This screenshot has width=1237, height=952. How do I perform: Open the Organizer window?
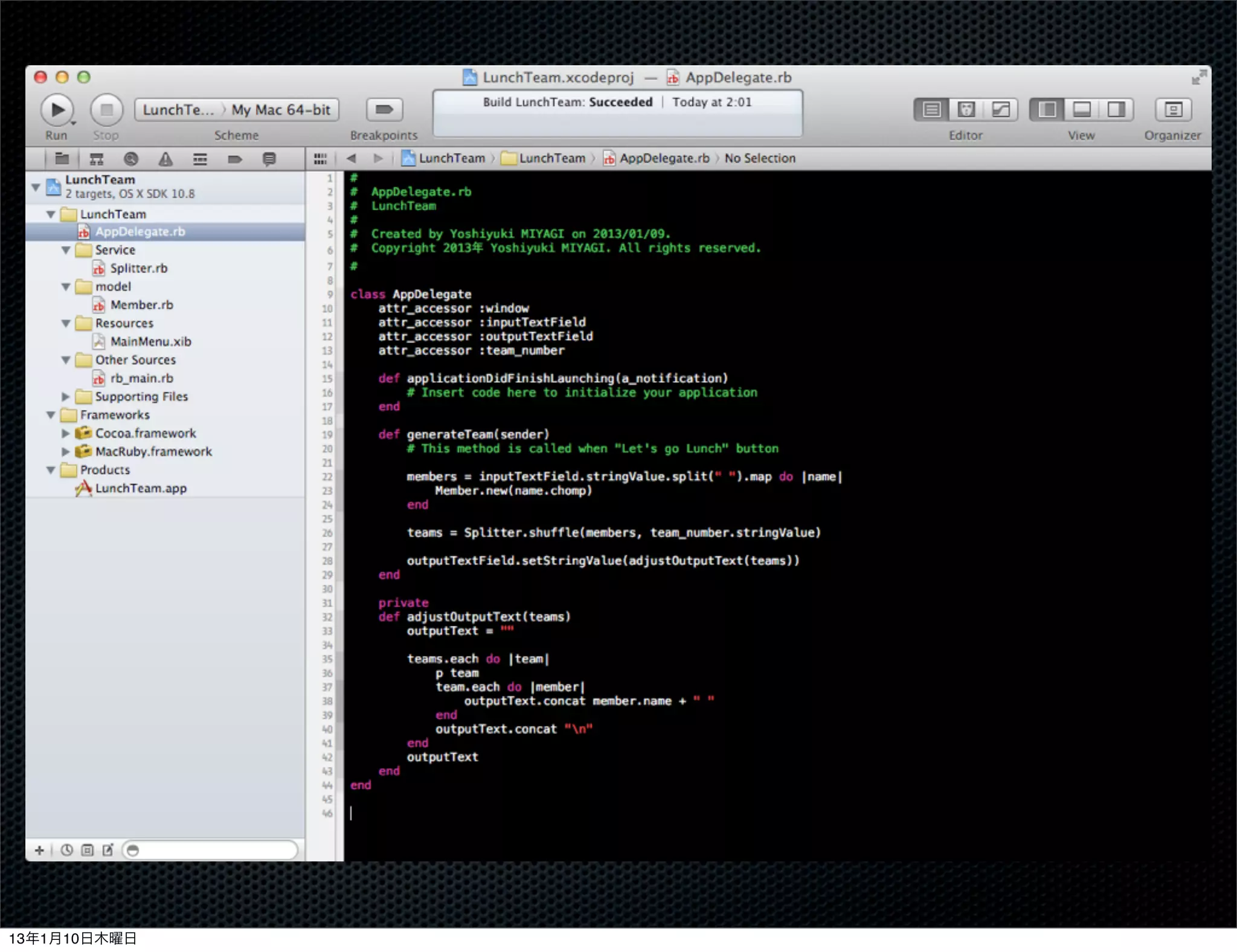click(1172, 110)
